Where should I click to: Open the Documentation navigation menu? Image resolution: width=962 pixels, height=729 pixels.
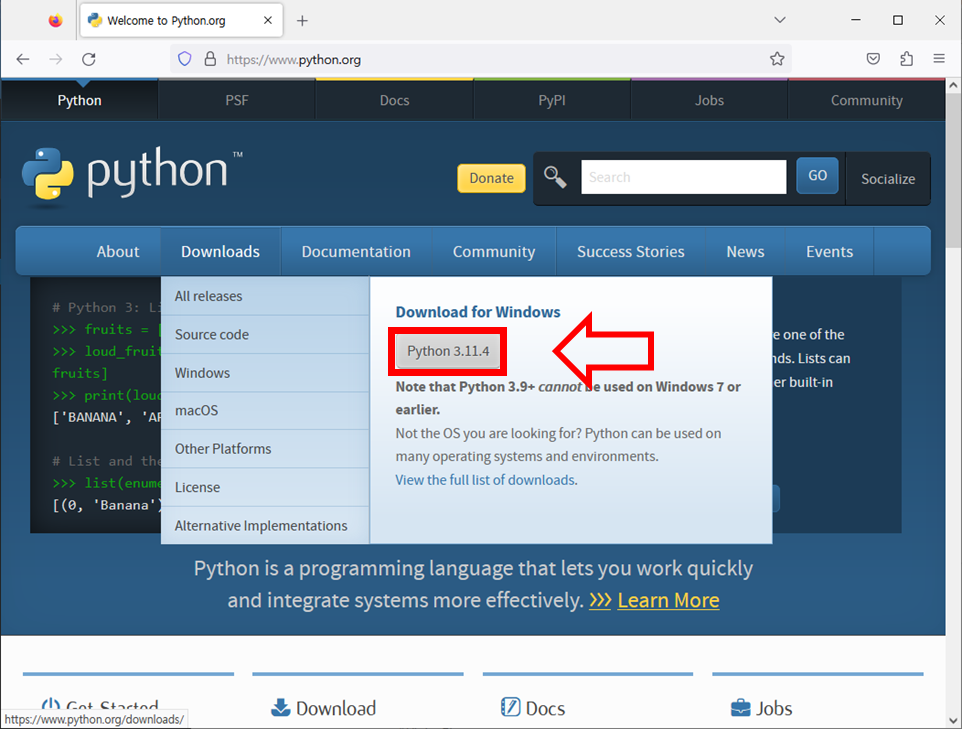pos(356,252)
